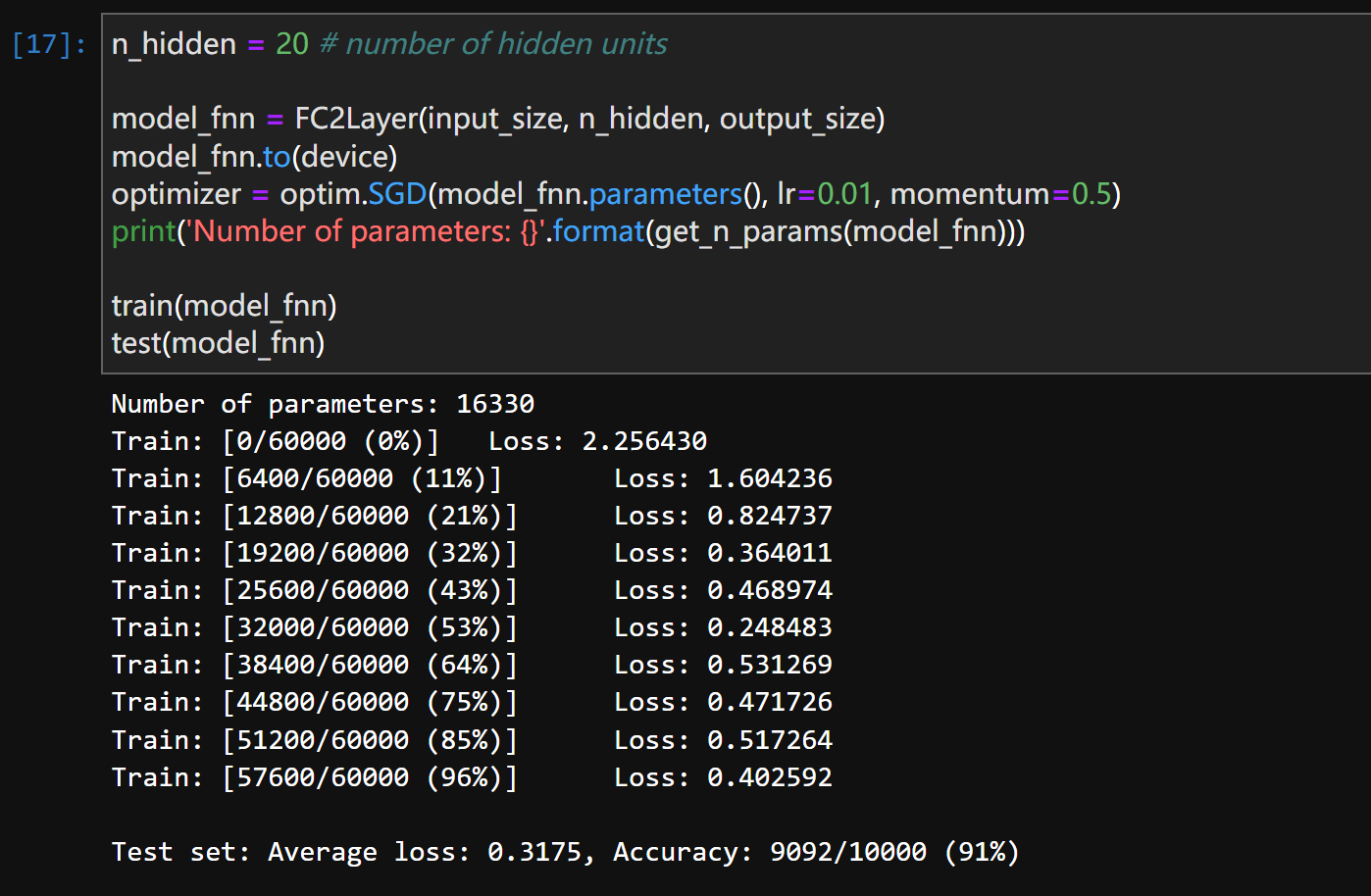Image resolution: width=1371 pixels, height=896 pixels.
Task: Click the Train [12800/60000 (21%)] row
Action: (472, 516)
